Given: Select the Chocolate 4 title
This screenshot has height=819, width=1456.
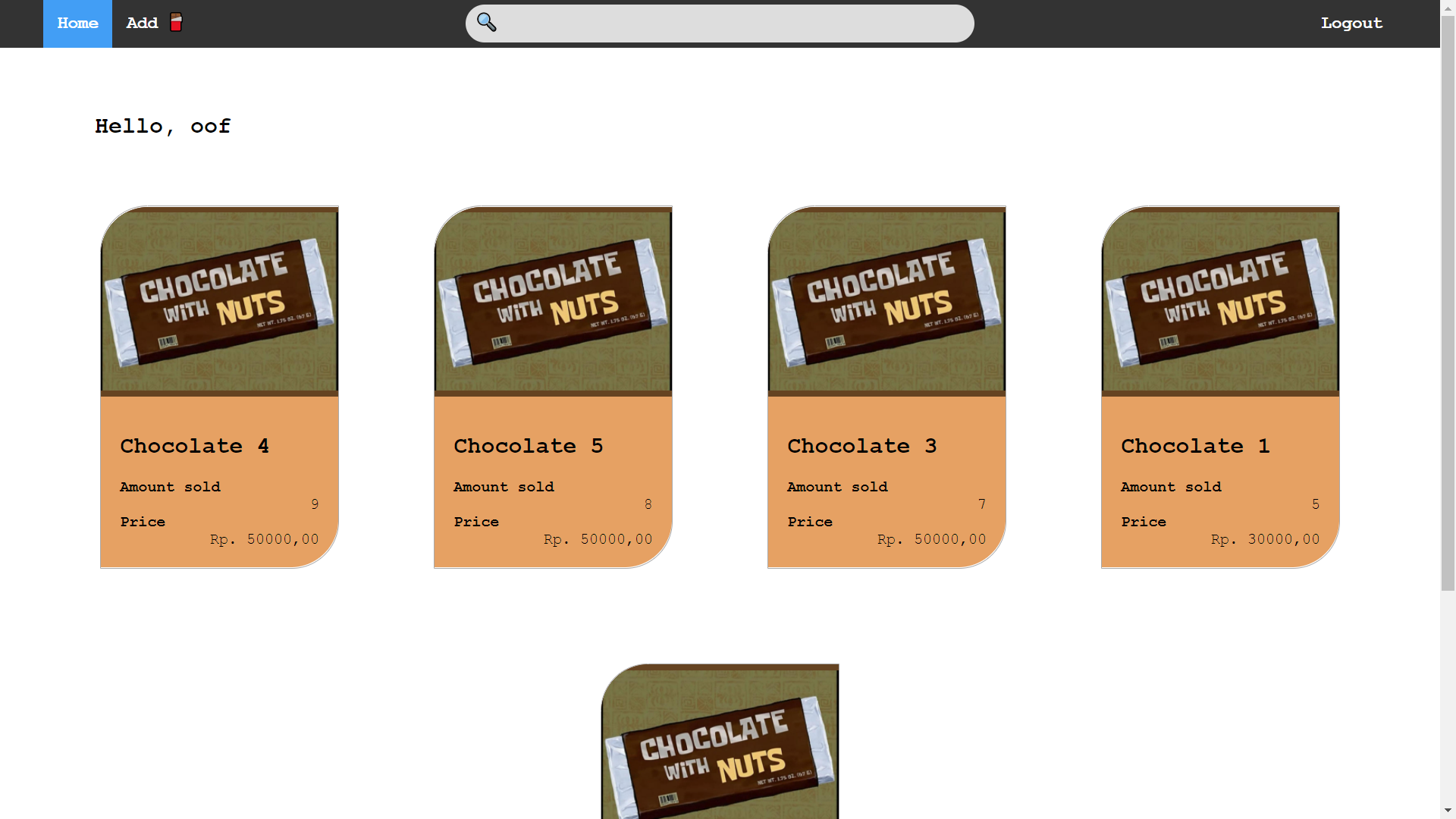Looking at the screenshot, I should tap(194, 446).
